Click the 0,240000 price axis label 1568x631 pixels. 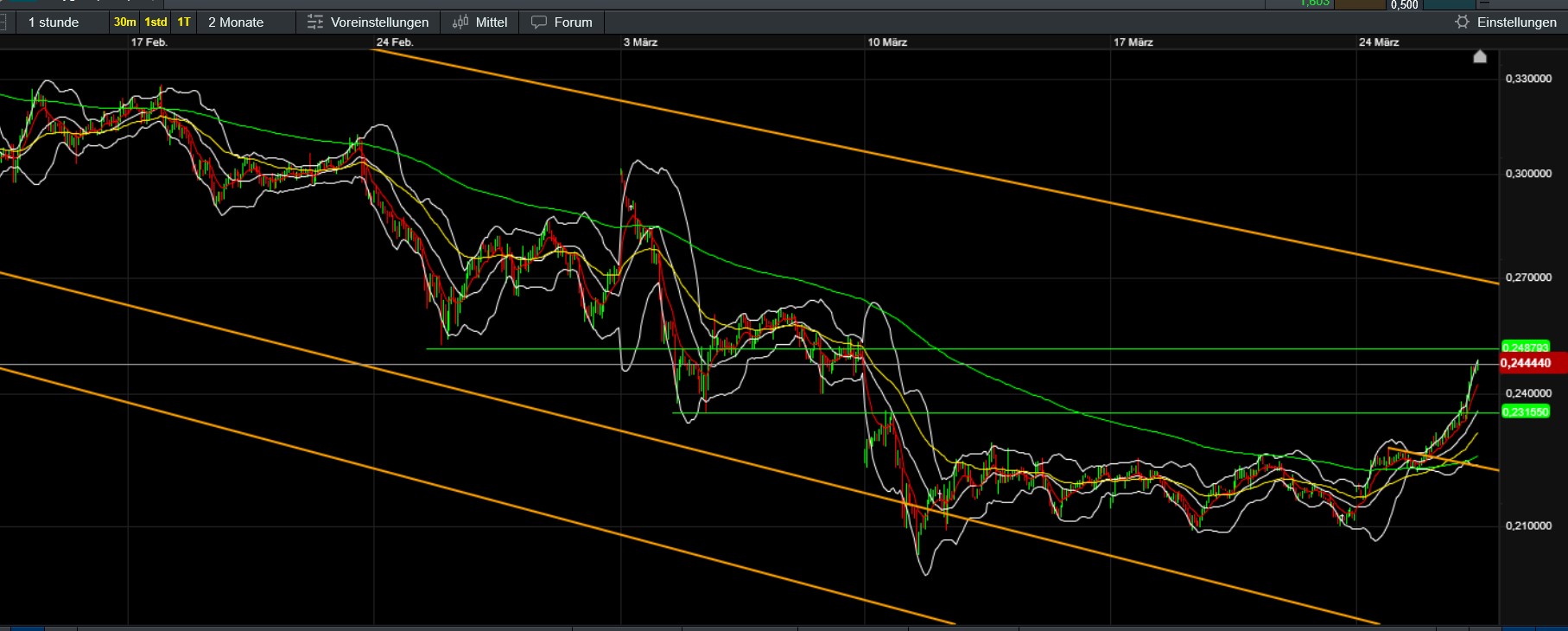[x=1528, y=393]
